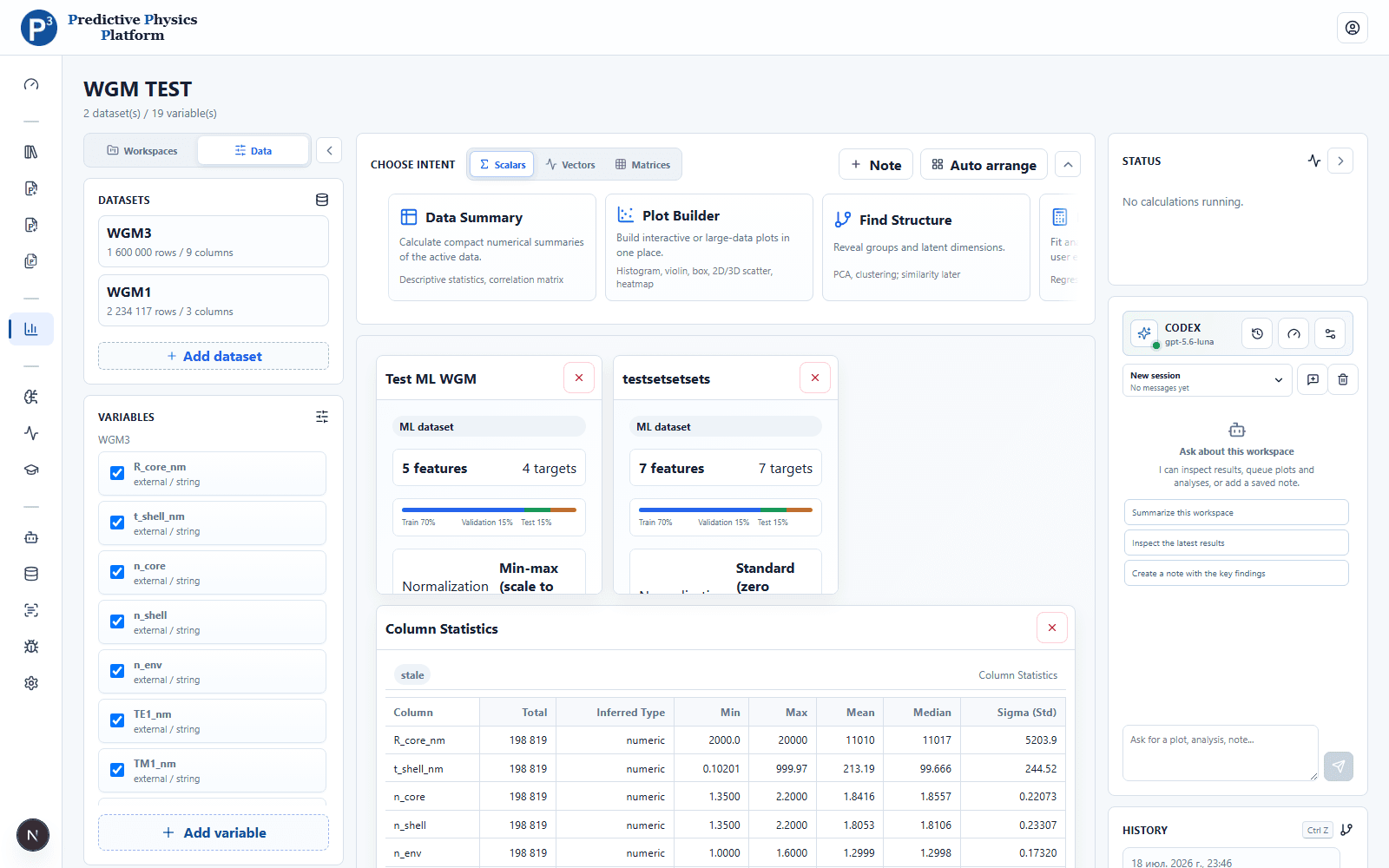1389x868 pixels.
Task: Collapse the Choose Intent panel
Action: tap(1068, 165)
